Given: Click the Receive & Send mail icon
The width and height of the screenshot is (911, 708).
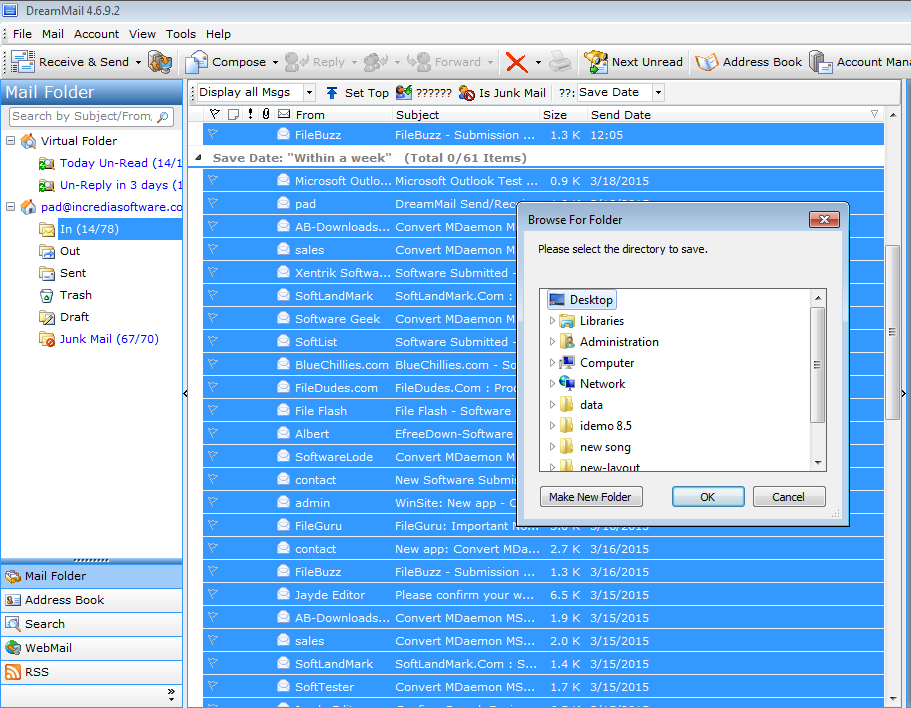Looking at the screenshot, I should click(23, 62).
